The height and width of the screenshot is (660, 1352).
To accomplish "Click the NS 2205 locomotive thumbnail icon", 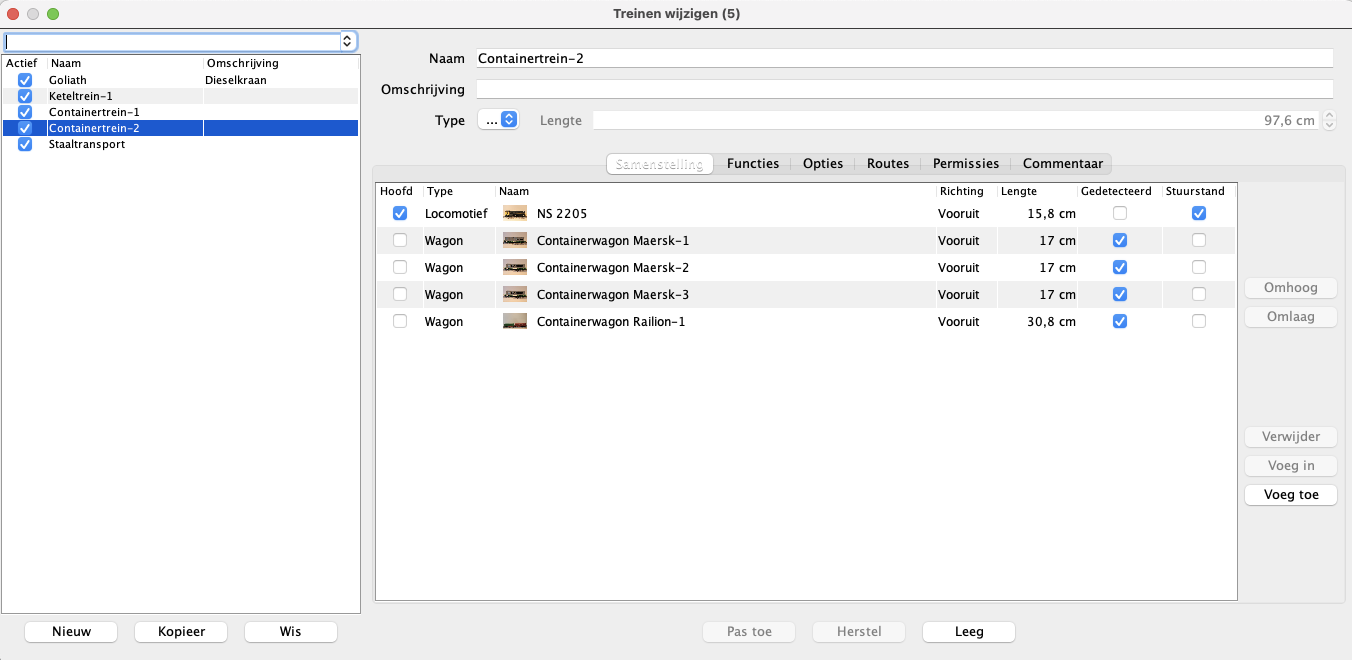I will [515, 213].
